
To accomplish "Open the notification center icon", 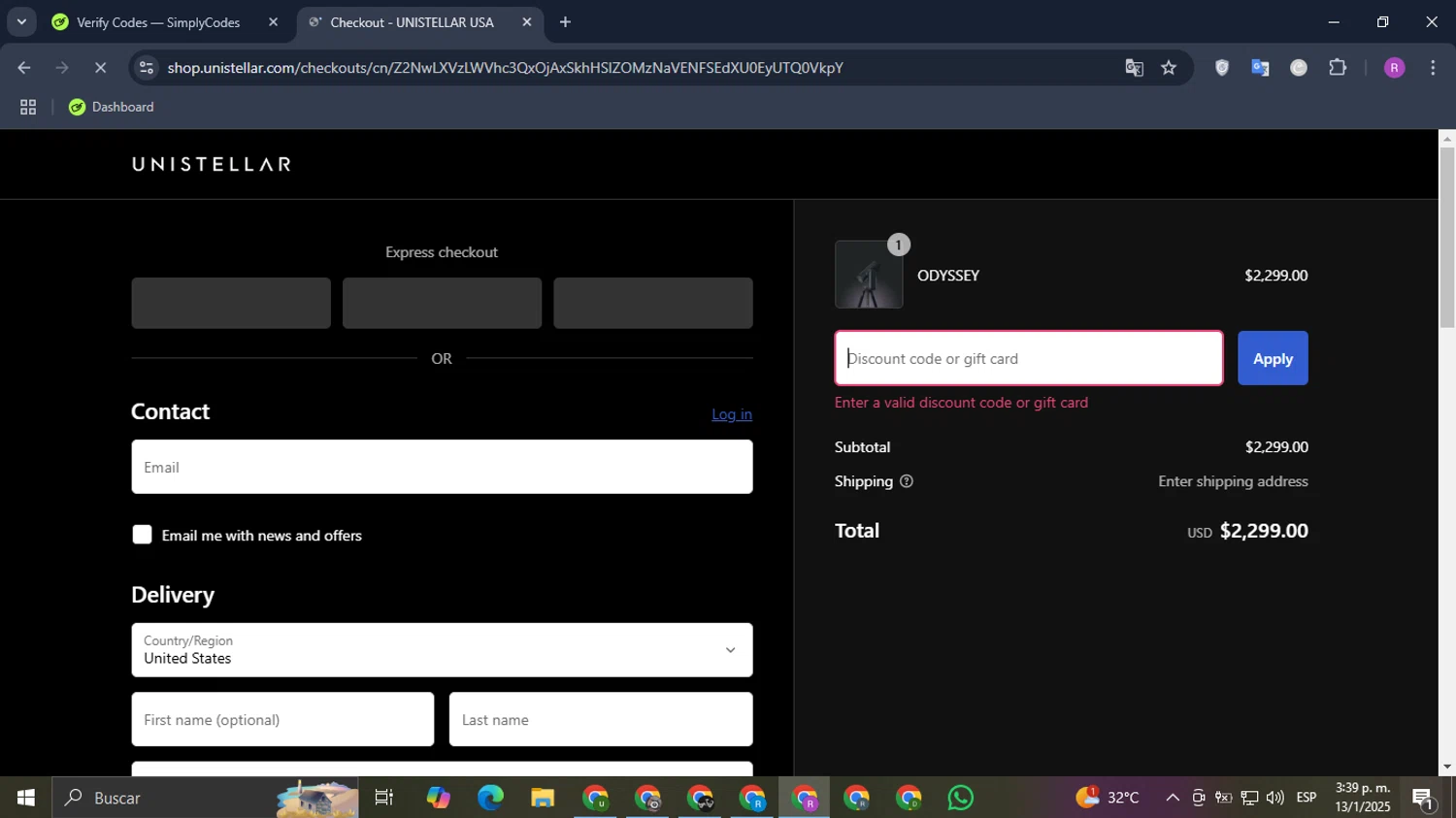I will point(1424,798).
